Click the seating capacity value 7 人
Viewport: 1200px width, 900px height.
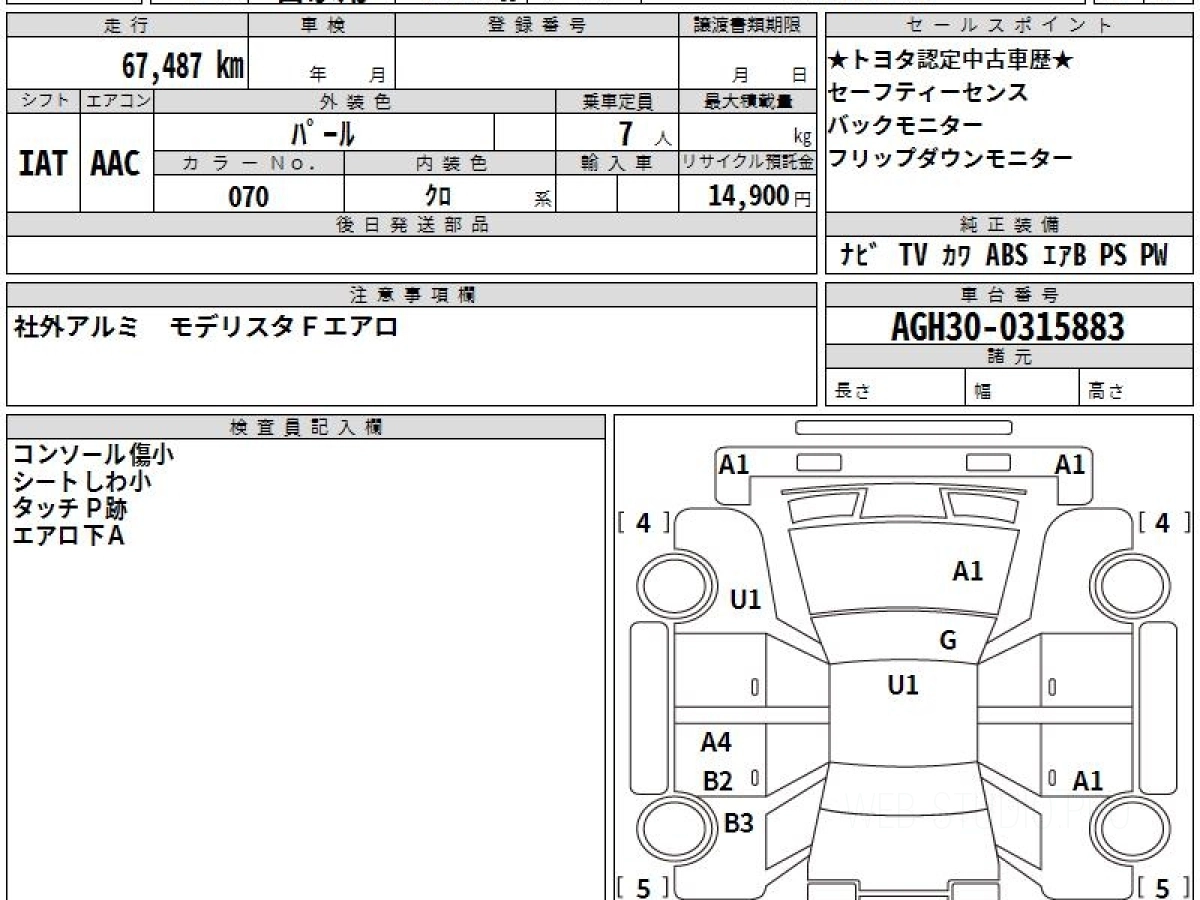tap(644, 133)
